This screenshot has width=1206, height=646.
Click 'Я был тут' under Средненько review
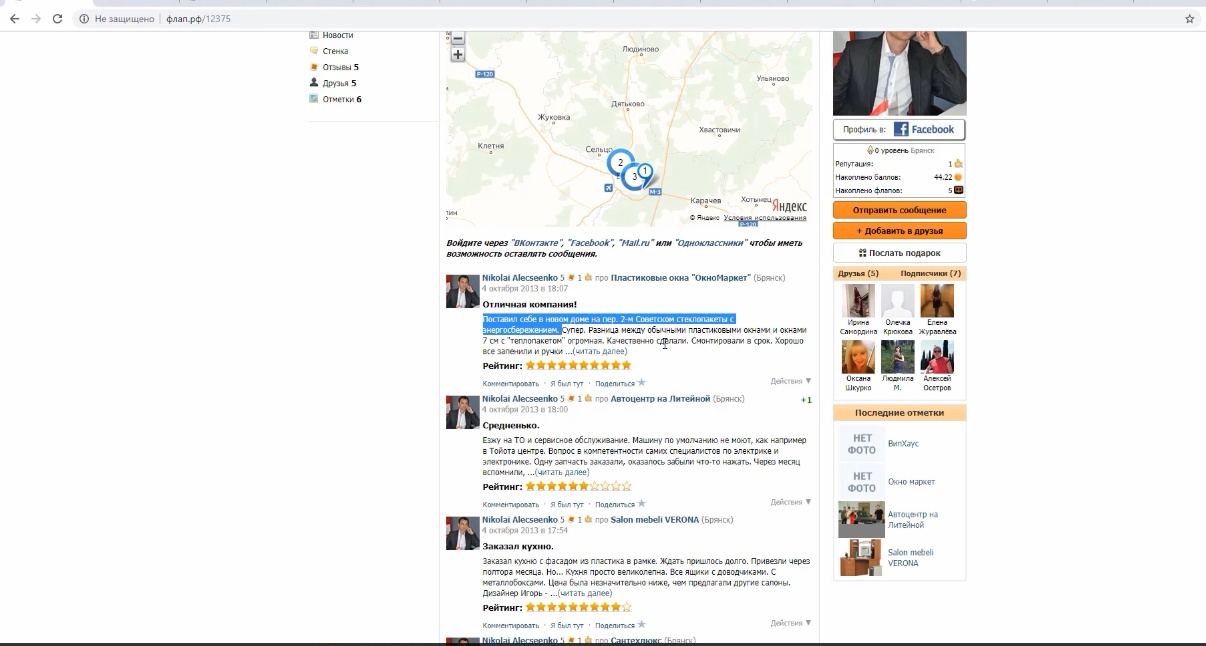567,504
